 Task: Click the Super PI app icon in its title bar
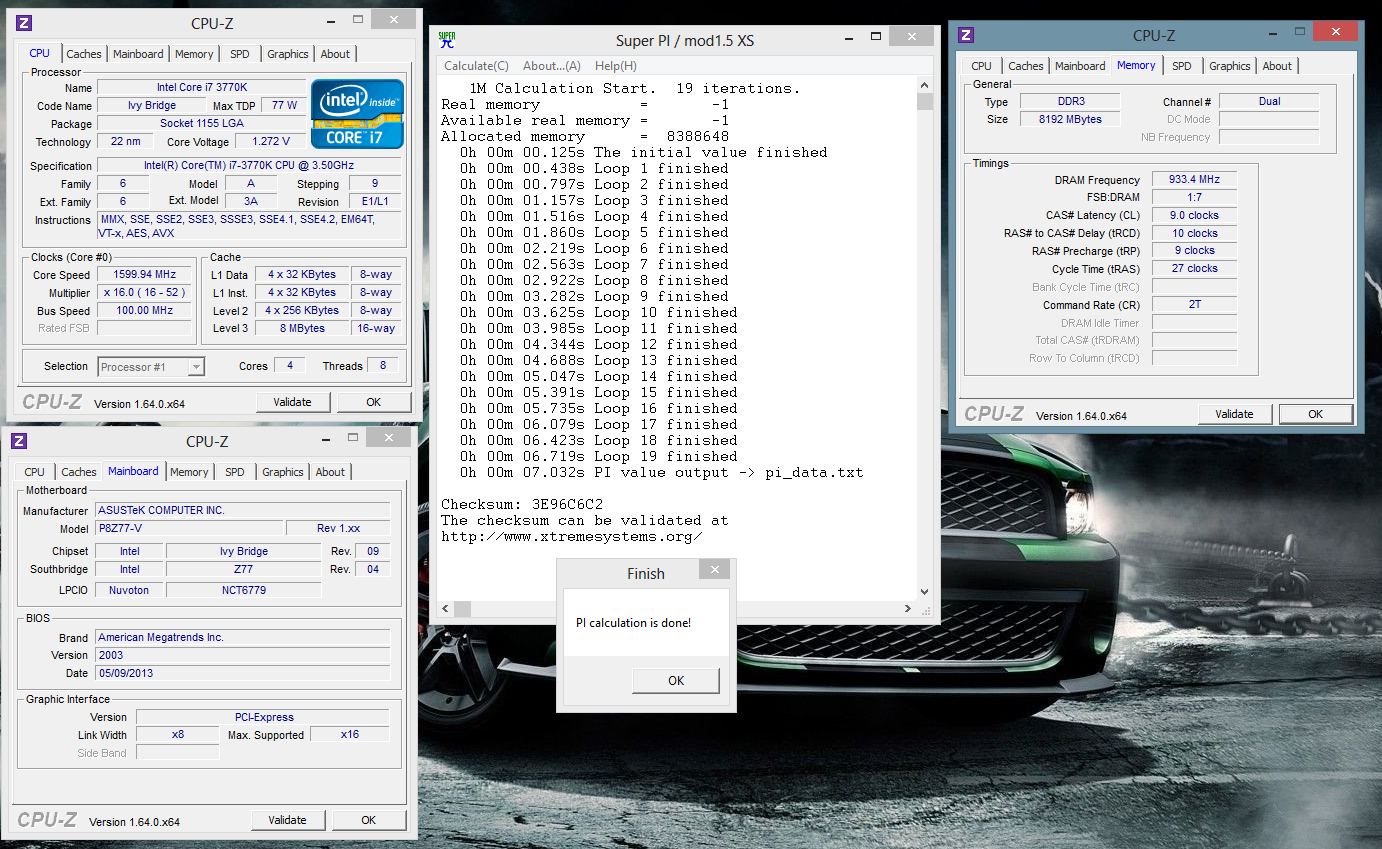click(x=447, y=40)
